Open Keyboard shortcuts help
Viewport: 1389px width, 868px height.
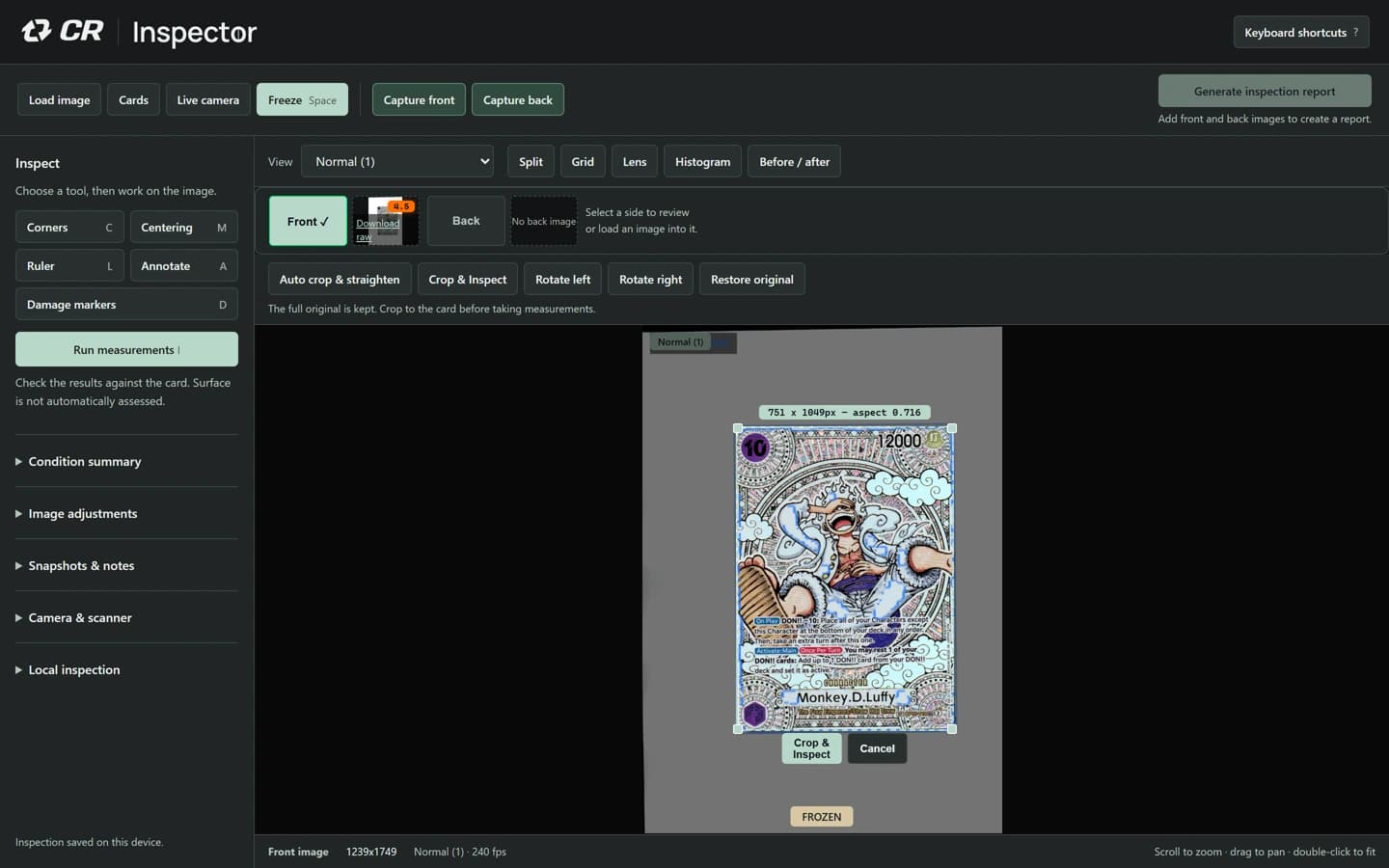(1301, 32)
